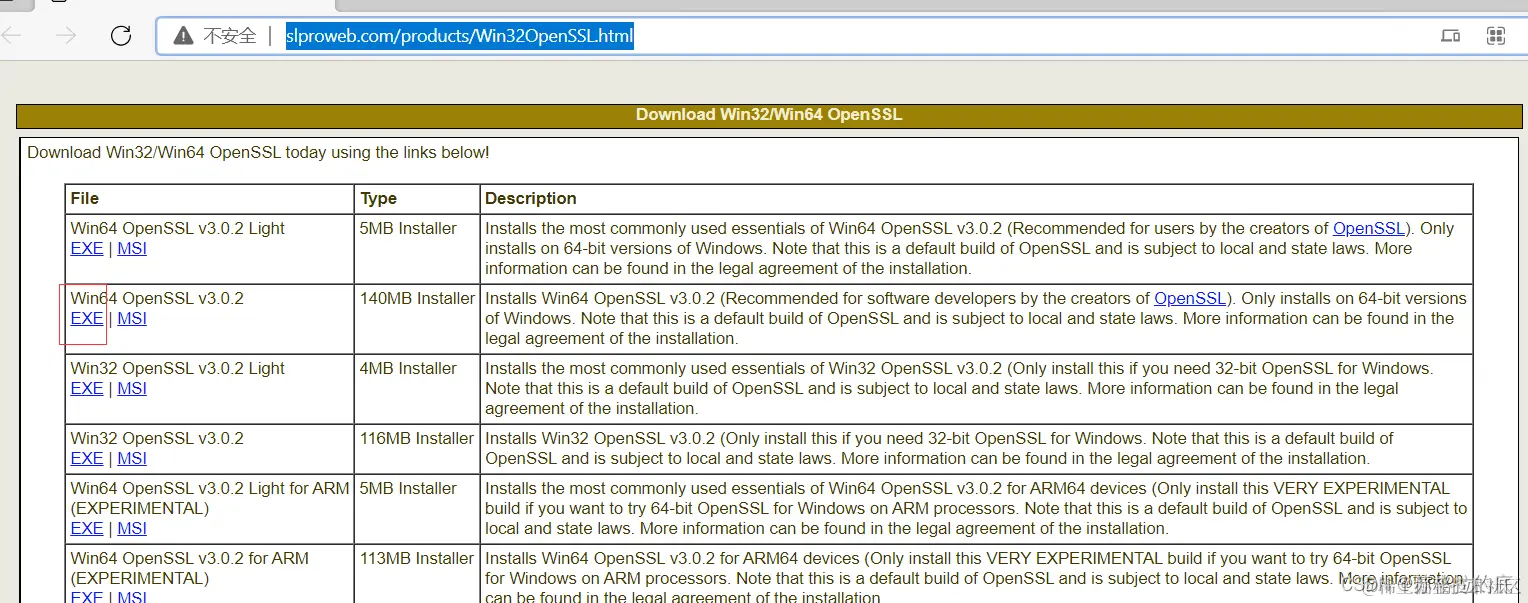Download EXE for Win32 OpenSSL v3.0.2 Light
The height and width of the screenshot is (603, 1528).
click(x=87, y=388)
